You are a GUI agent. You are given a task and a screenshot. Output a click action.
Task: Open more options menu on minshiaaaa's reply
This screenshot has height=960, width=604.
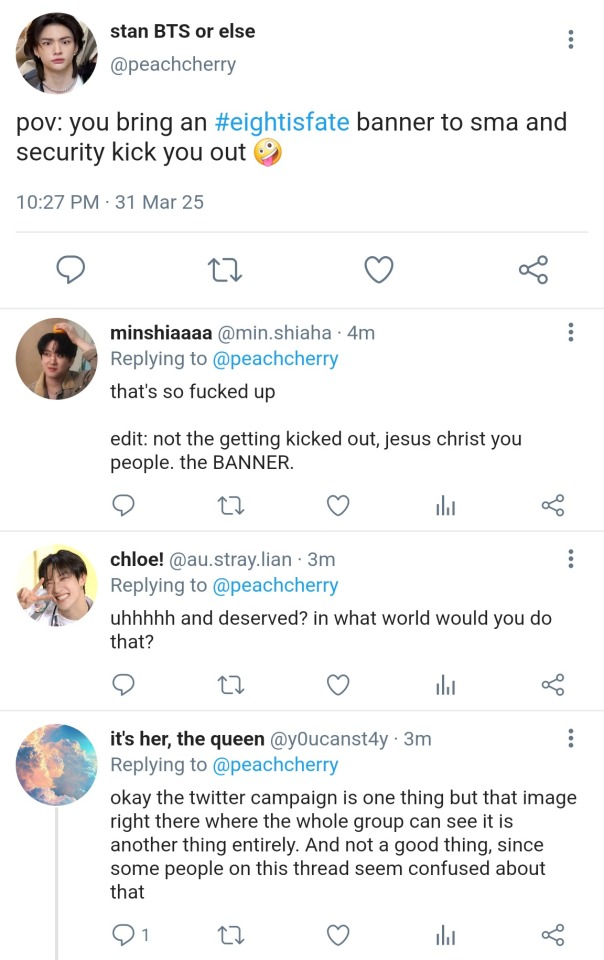click(570, 333)
